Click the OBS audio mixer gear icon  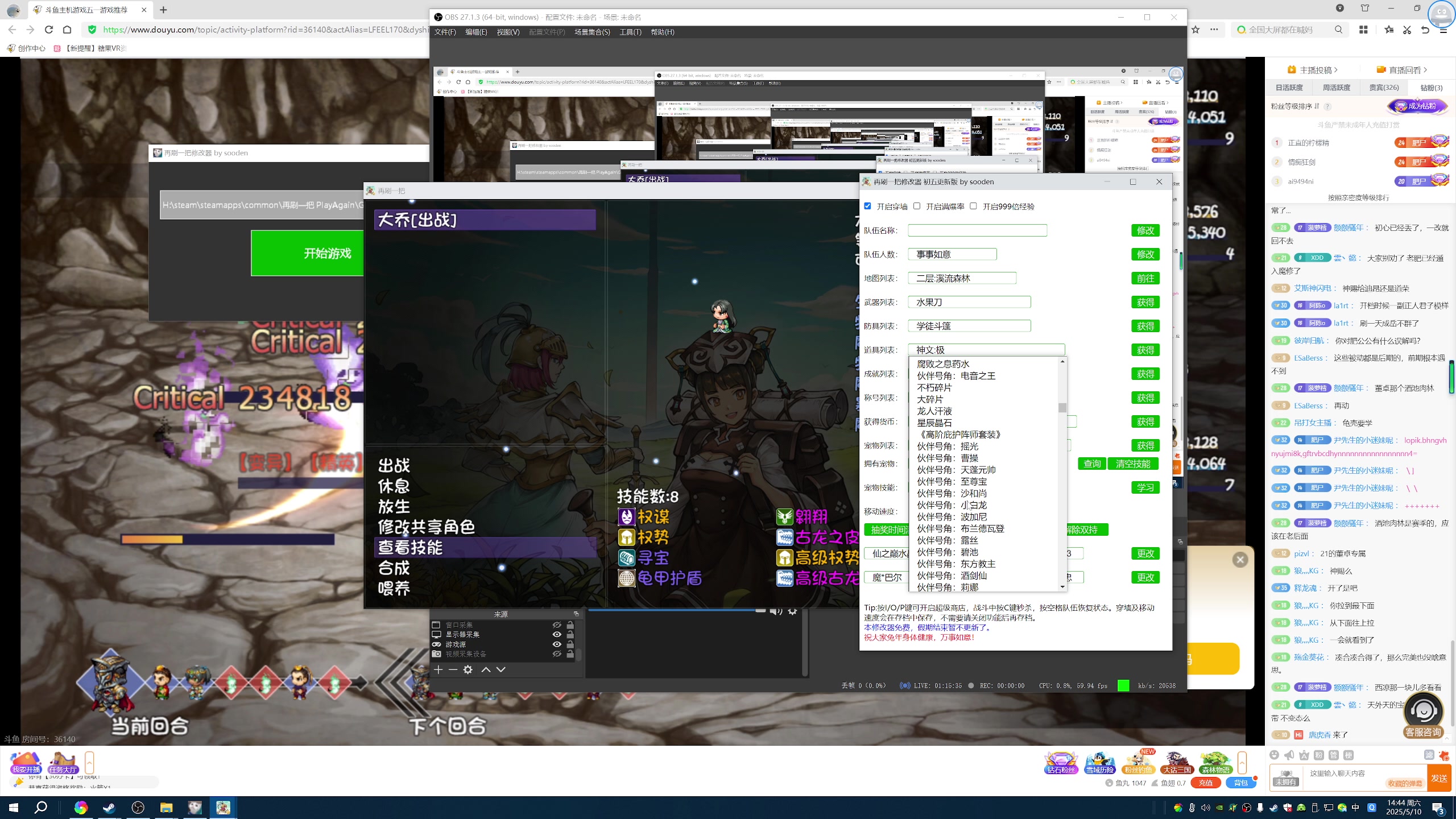792,611
